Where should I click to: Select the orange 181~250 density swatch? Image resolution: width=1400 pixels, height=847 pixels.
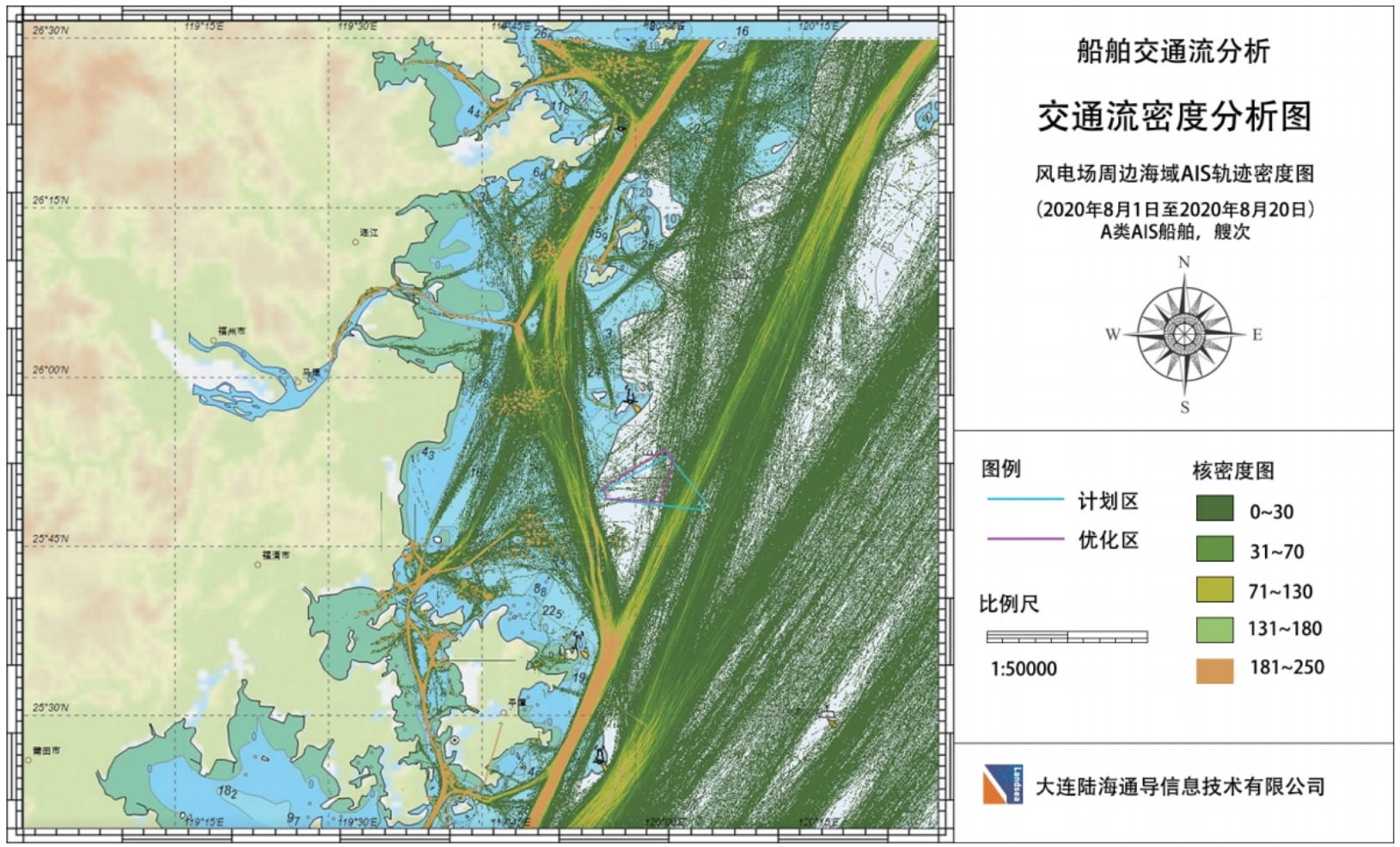point(1214,670)
